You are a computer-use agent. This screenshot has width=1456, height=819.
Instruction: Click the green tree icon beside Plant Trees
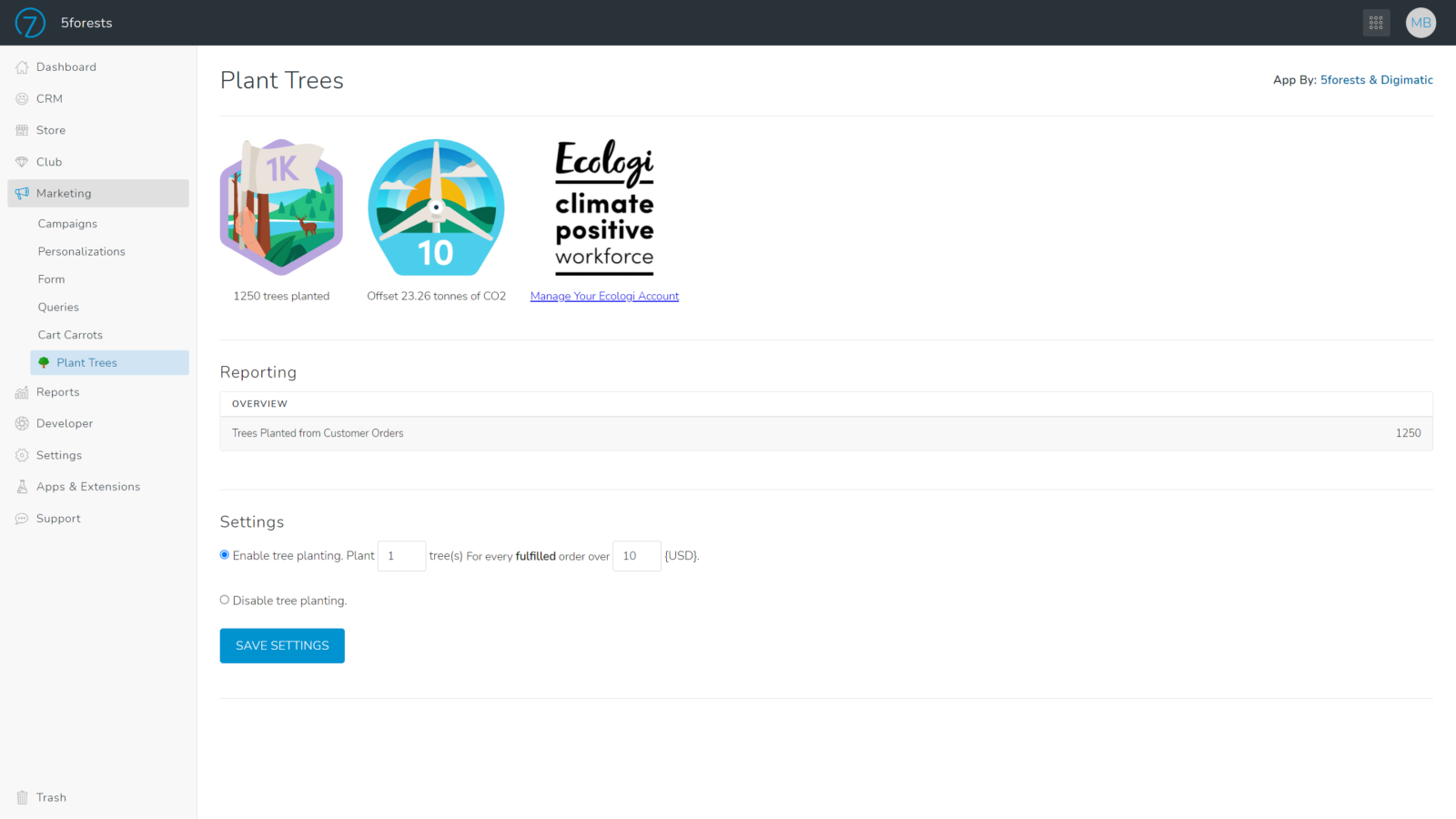[x=44, y=362]
